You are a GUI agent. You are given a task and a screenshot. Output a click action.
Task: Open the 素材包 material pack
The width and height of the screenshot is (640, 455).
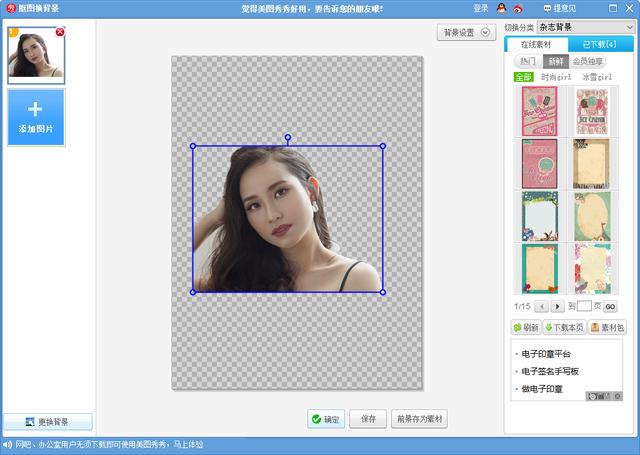click(x=608, y=327)
